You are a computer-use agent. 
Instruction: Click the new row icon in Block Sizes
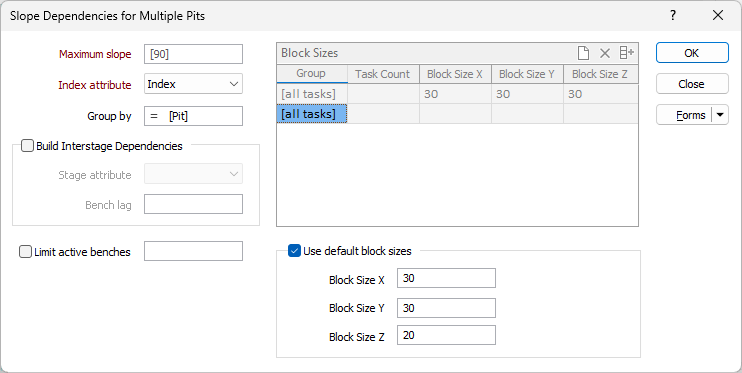tap(583, 53)
